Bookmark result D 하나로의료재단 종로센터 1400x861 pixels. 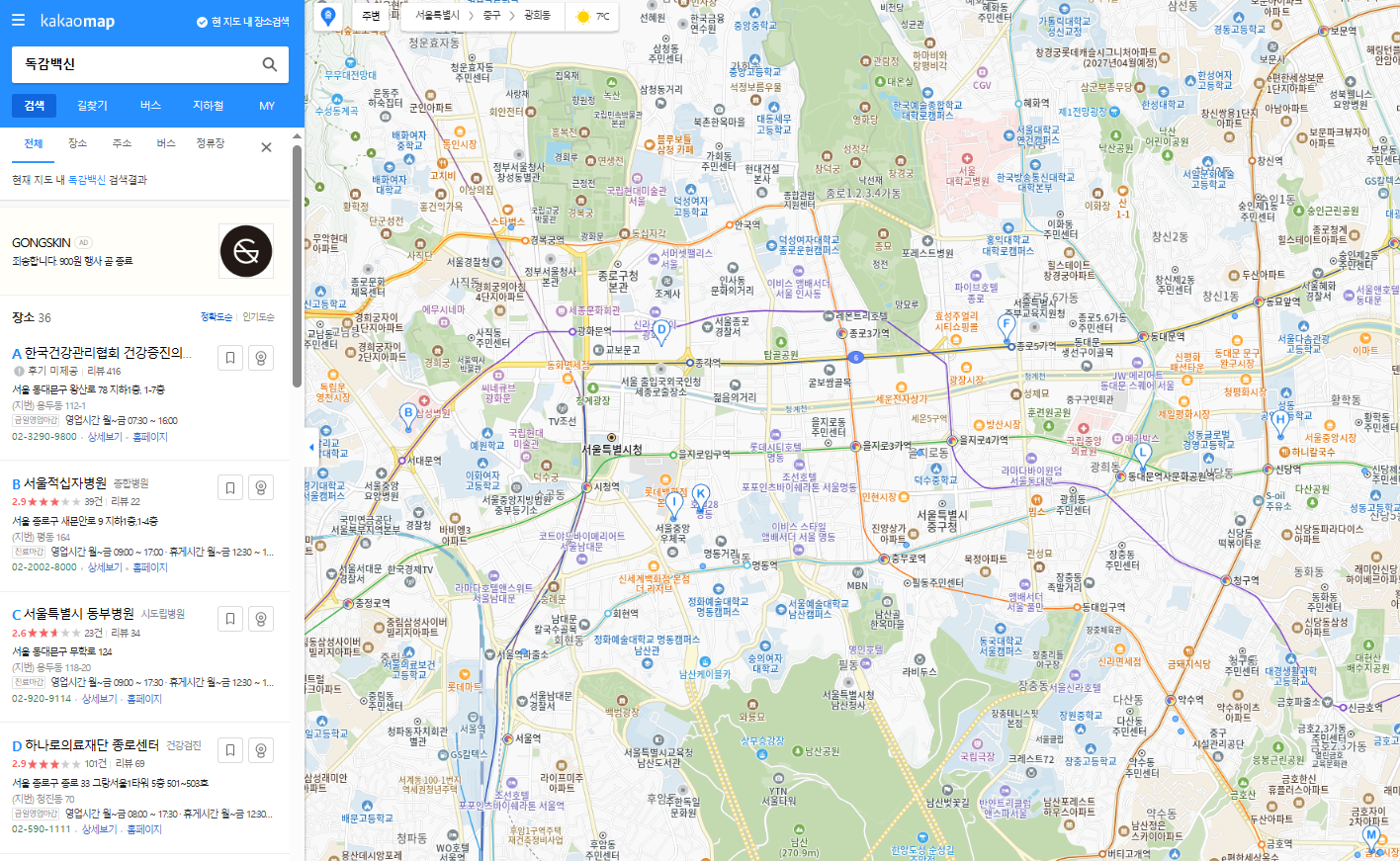(x=230, y=750)
